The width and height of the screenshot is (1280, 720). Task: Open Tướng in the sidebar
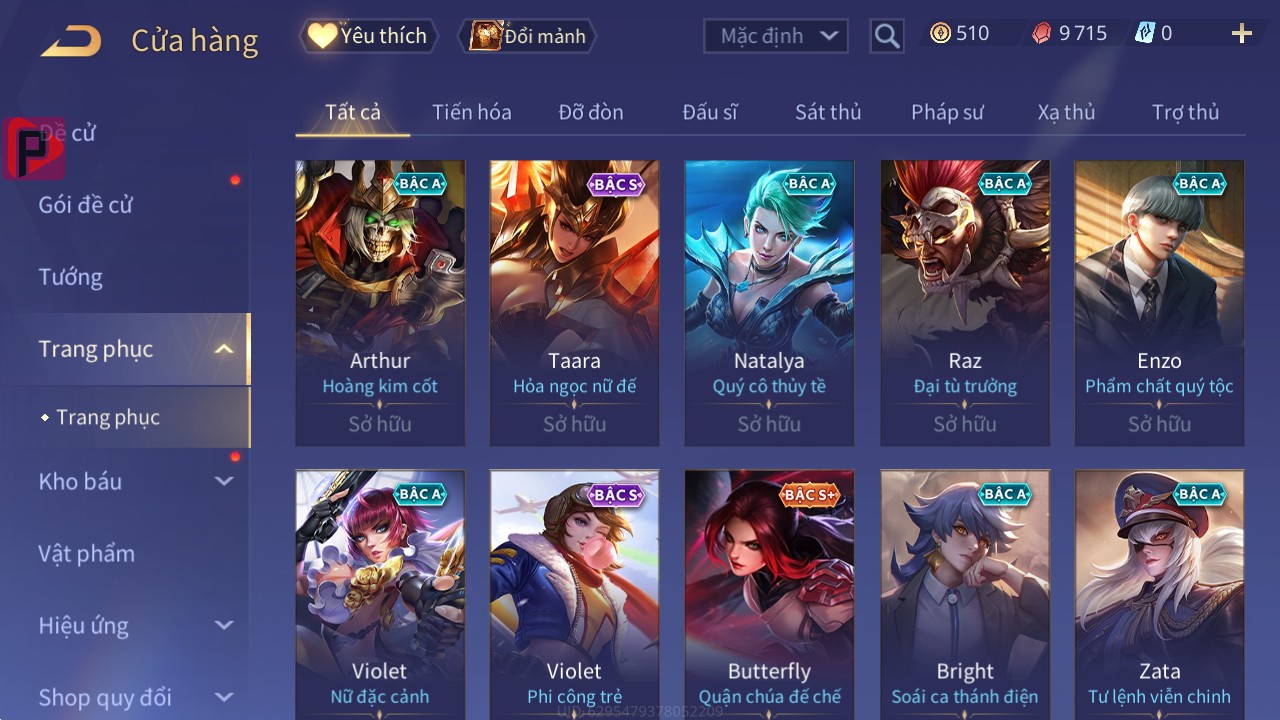tap(71, 277)
